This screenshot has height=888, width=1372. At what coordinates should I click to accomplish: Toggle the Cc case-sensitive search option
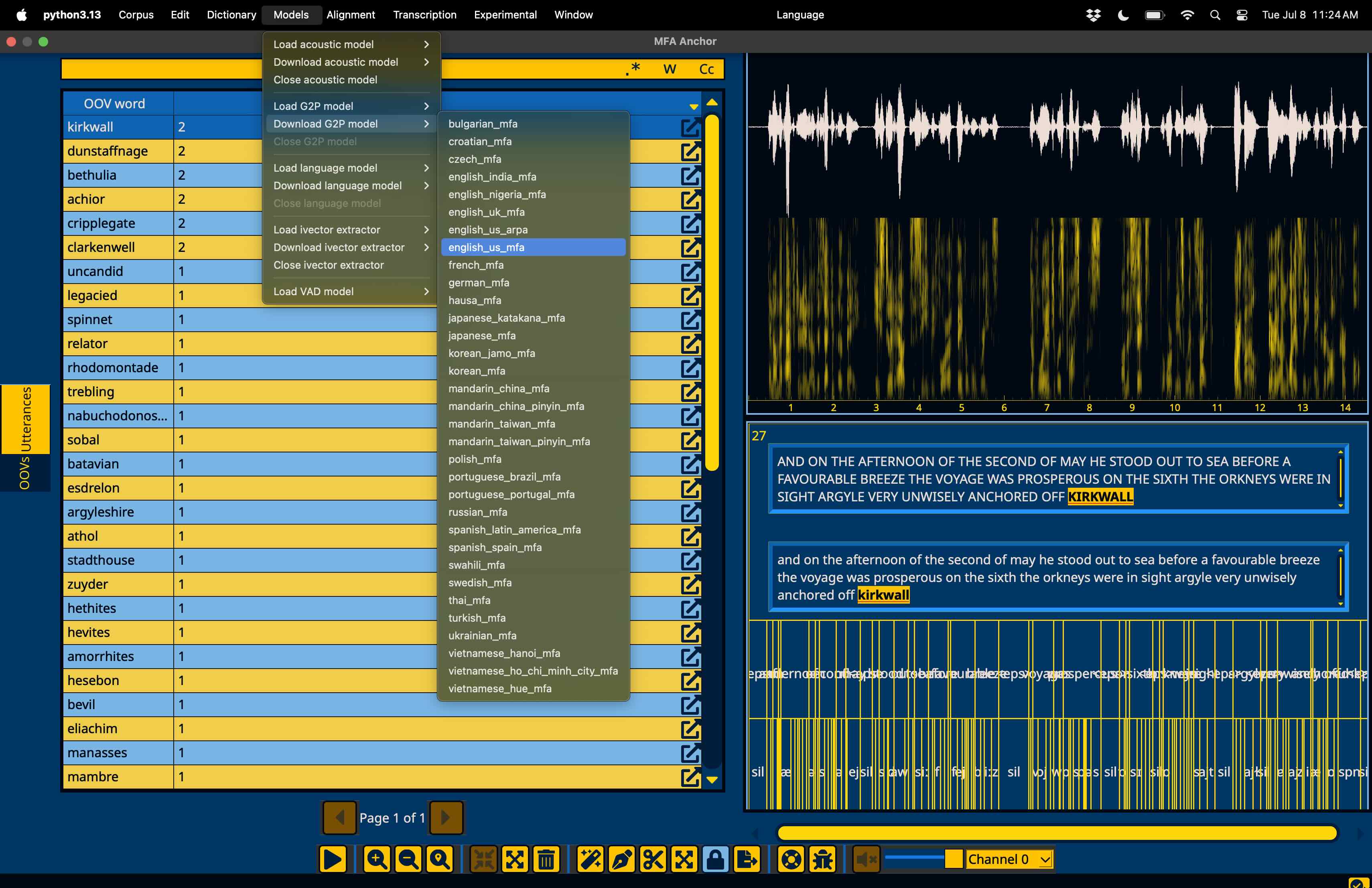coord(706,69)
